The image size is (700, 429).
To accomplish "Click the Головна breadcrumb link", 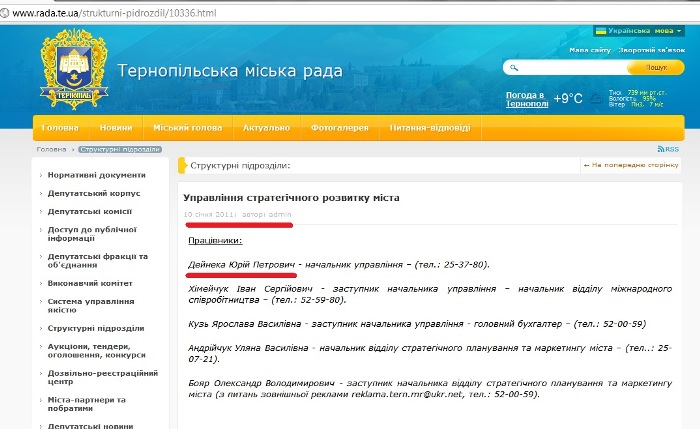I will pyautogui.click(x=51, y=150).
